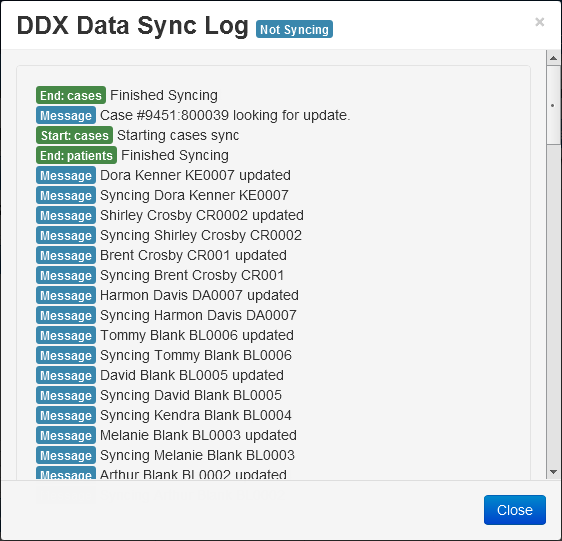Click 'David Blank BL0005 updated' entry

click(192, 375)
